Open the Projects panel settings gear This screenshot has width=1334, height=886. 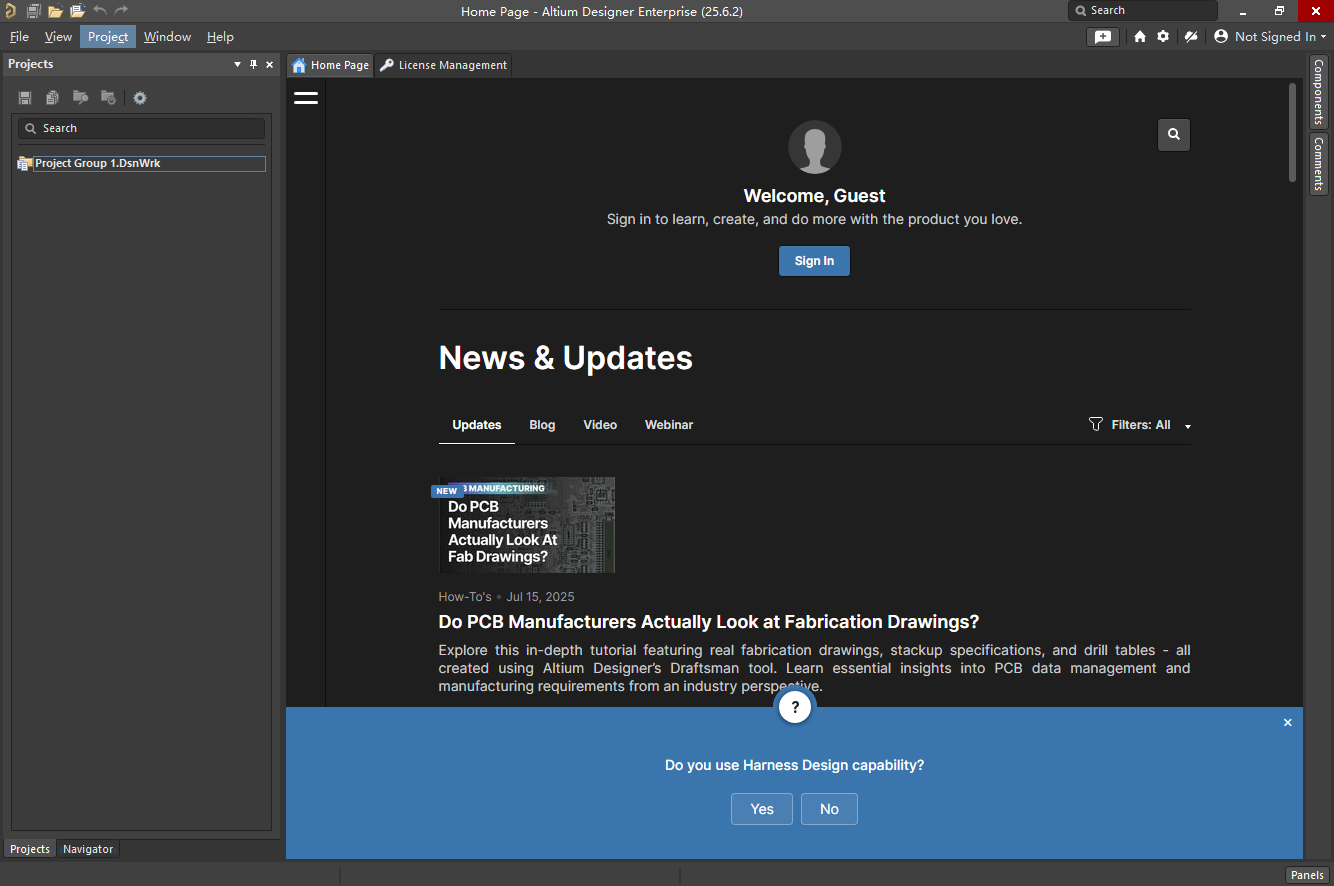(140, 98)
